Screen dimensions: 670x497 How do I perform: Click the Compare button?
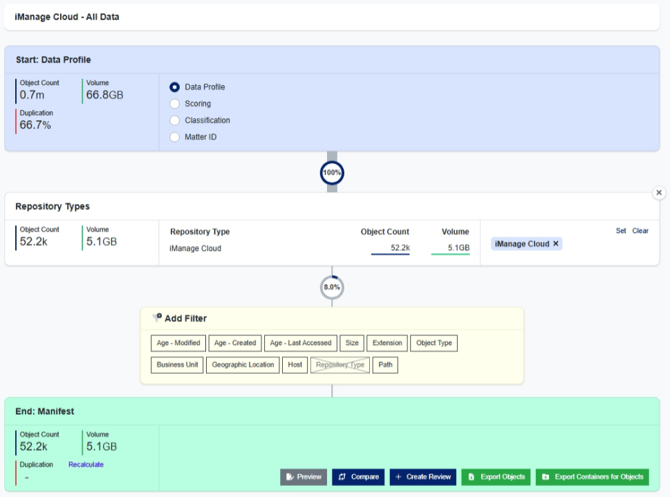click(x=358, y=477)
